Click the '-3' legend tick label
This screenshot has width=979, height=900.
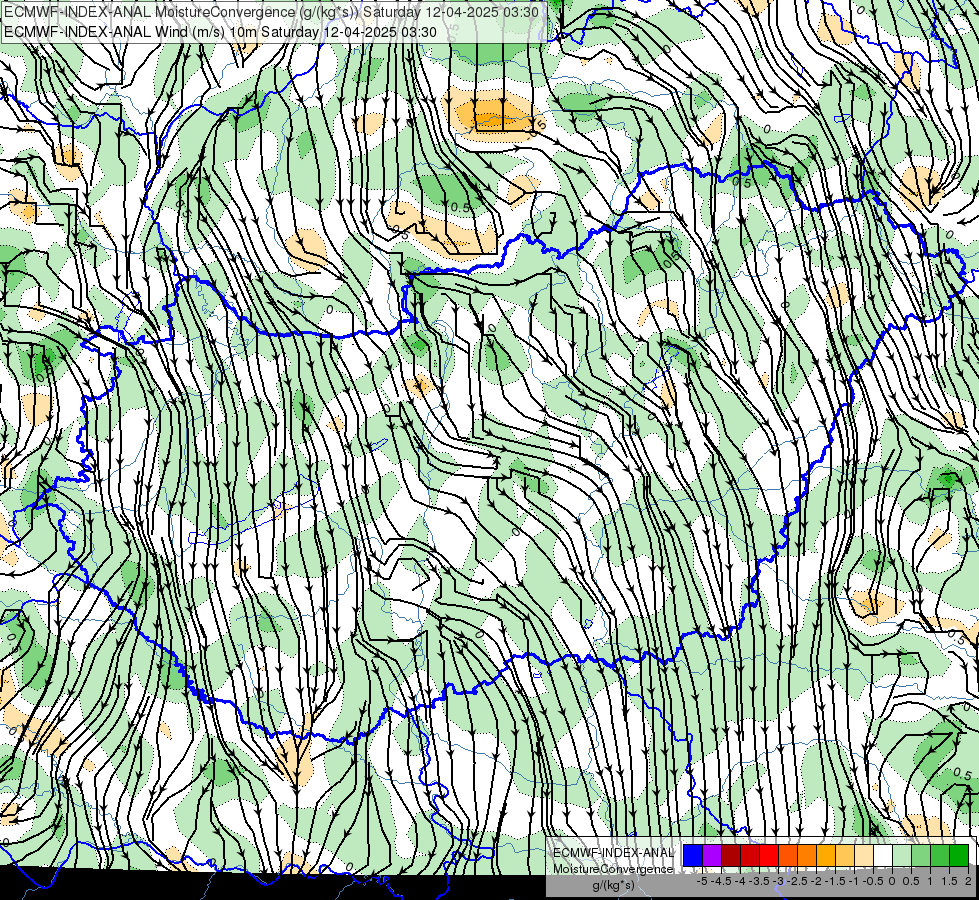(x=778, y=881)
